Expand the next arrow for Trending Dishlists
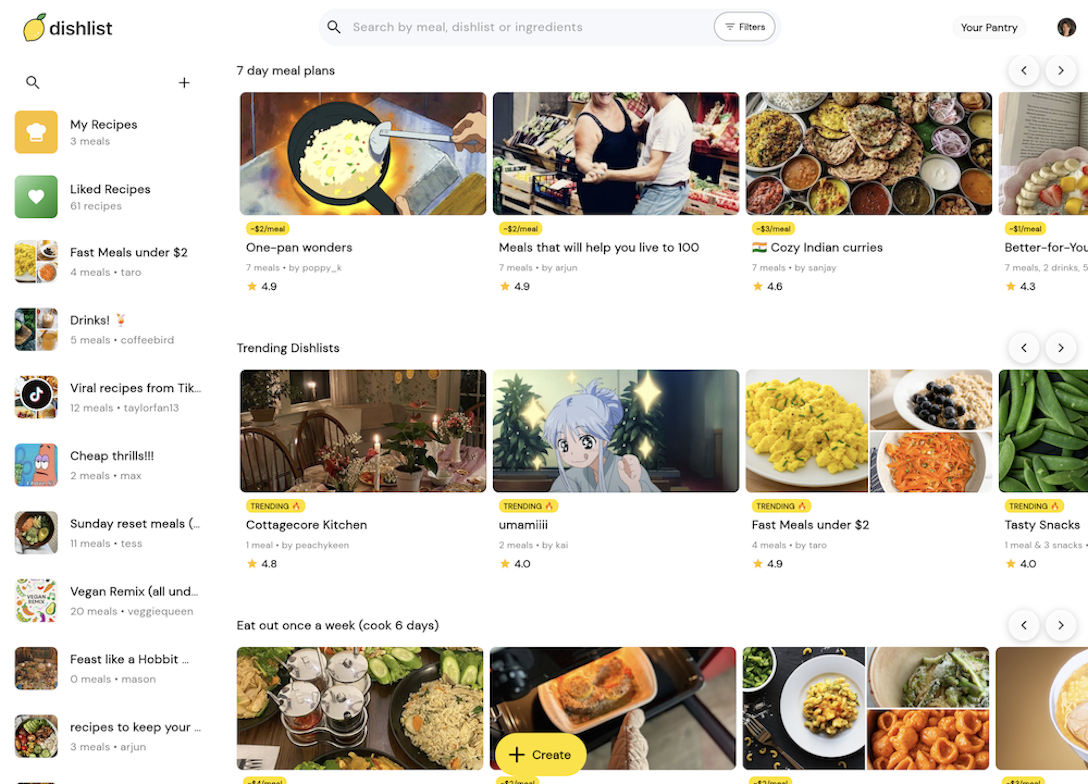Image resolution: width=1088 pixels, height=784 pixels. coord(1060,347)
